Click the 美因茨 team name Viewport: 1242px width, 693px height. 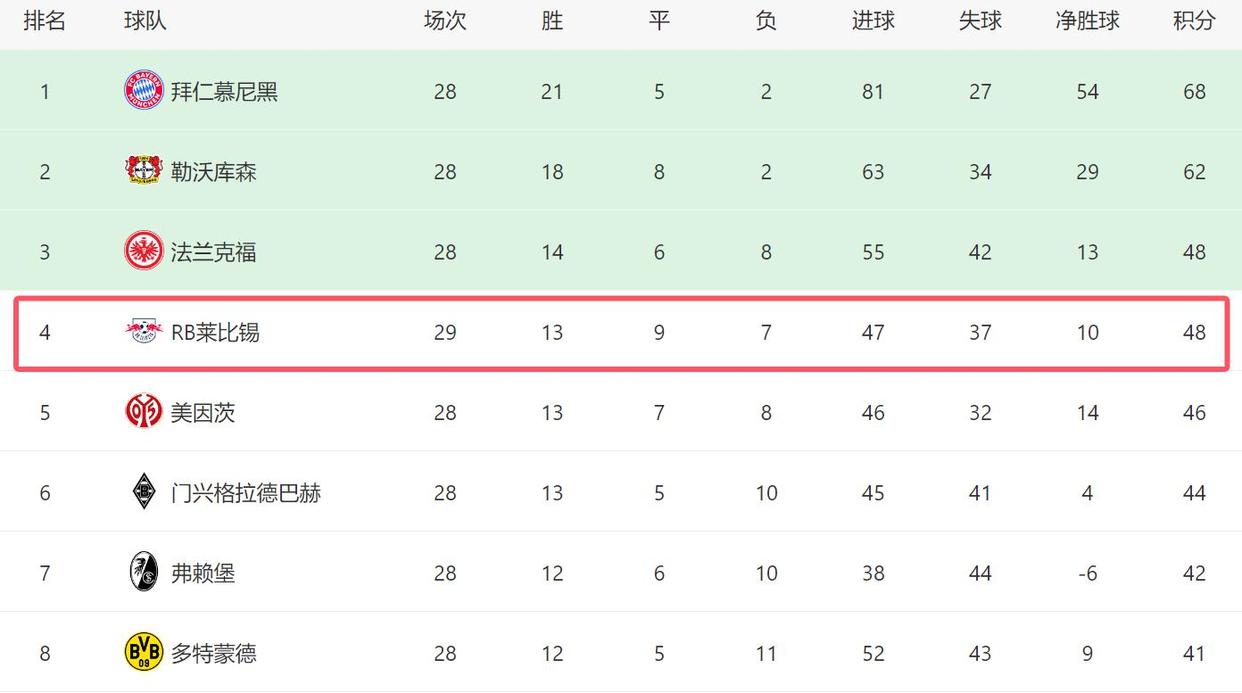203,412
